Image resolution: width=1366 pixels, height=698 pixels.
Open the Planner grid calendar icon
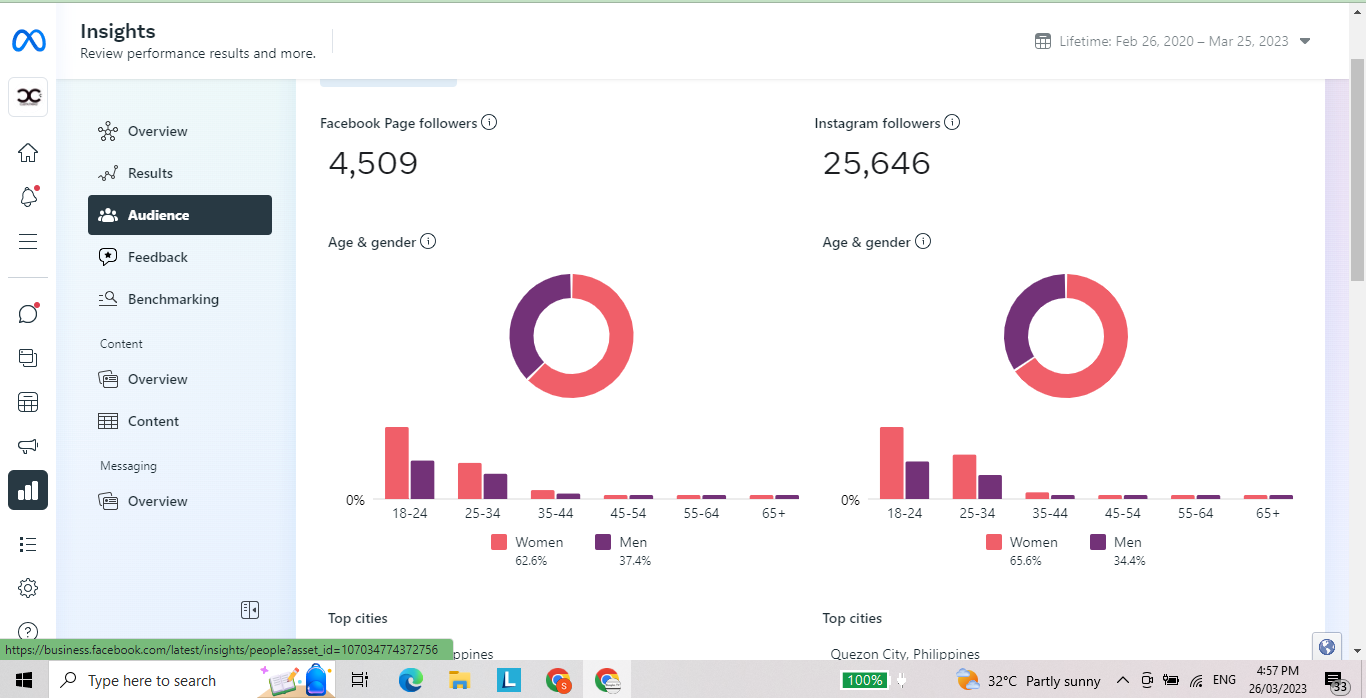[28, 402]
